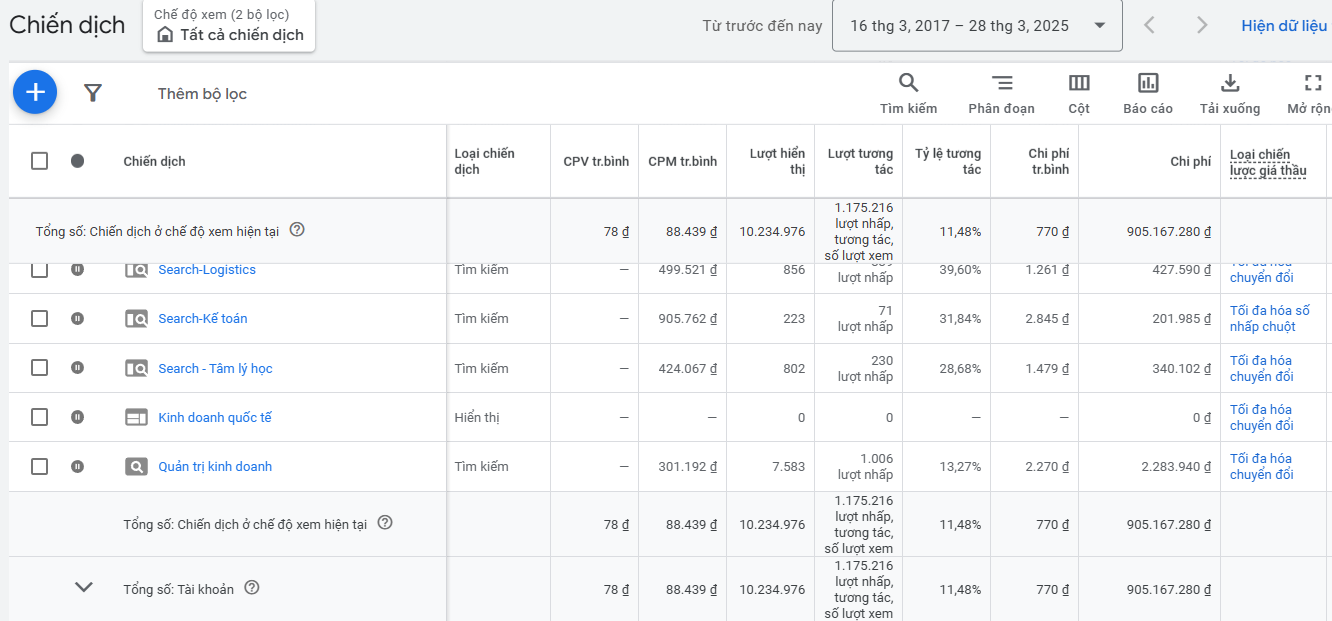The height and width of the screenshot is (621, 1332).
Task: Click the Mở rộng expand icon
Action: coord(1313,84)
